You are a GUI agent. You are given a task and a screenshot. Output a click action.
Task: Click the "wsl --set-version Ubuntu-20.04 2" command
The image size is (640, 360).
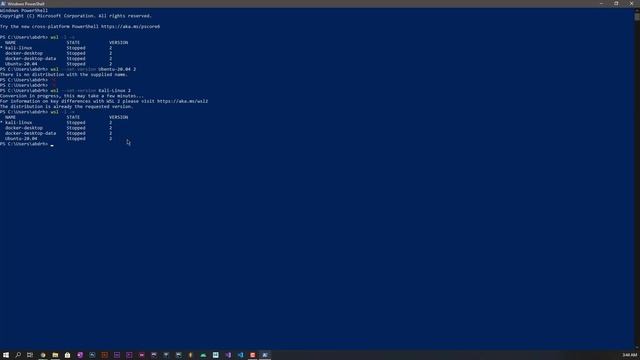(93, 69)
